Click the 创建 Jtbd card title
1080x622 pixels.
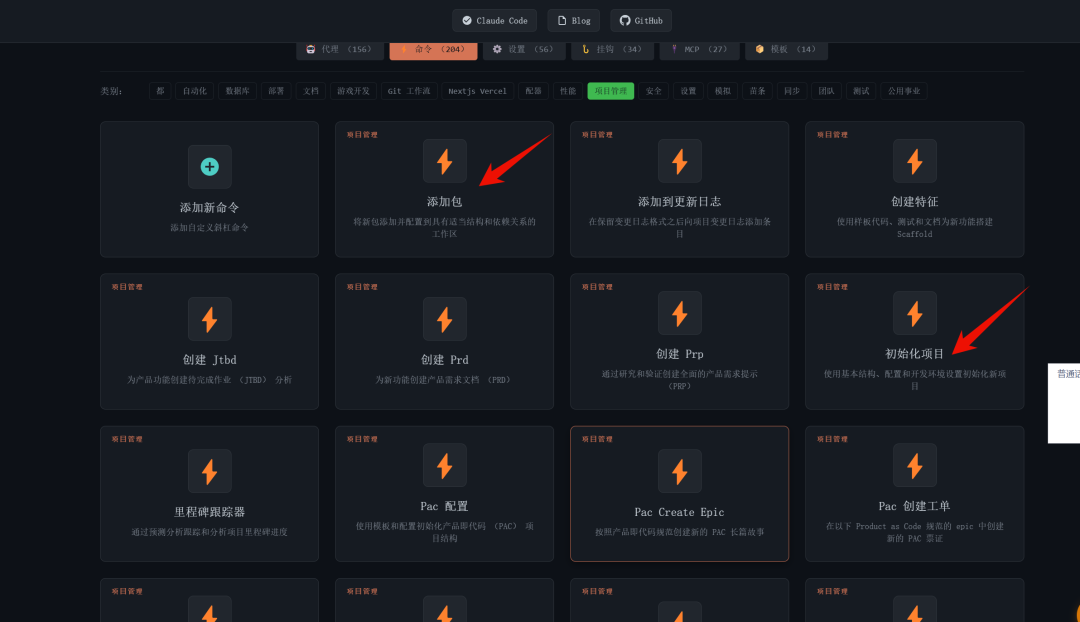[209, 360]
